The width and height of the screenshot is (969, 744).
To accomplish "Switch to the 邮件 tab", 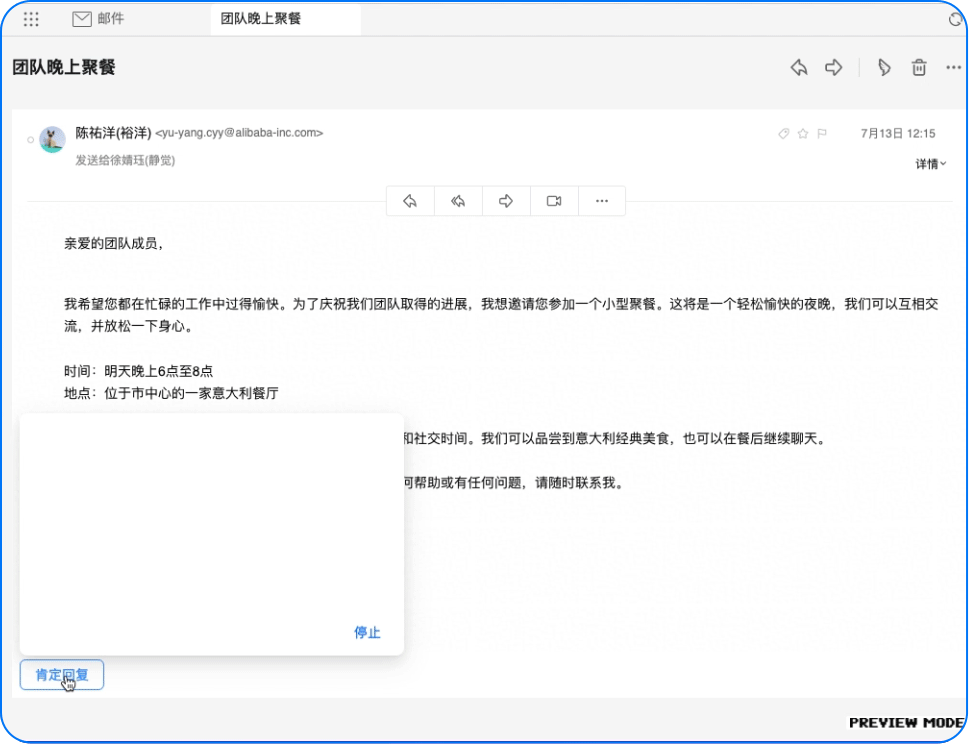I will coord(100,19).
